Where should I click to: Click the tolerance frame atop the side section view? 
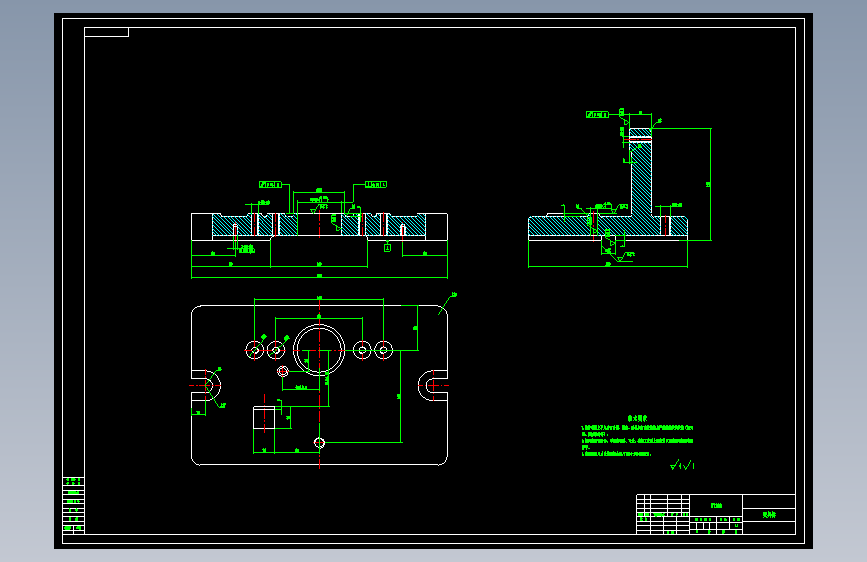597,115
